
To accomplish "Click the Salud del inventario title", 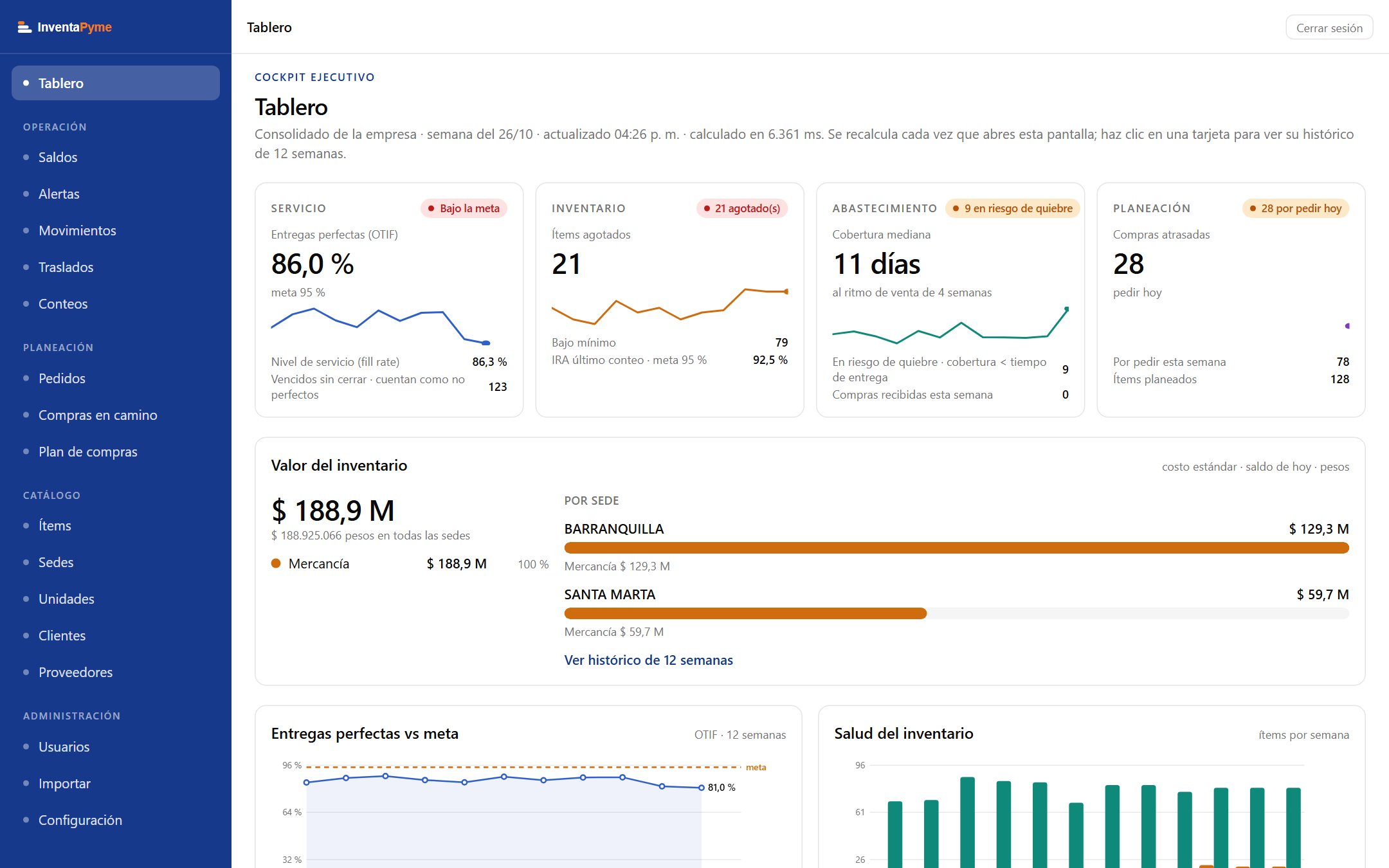I will (903, 734).
